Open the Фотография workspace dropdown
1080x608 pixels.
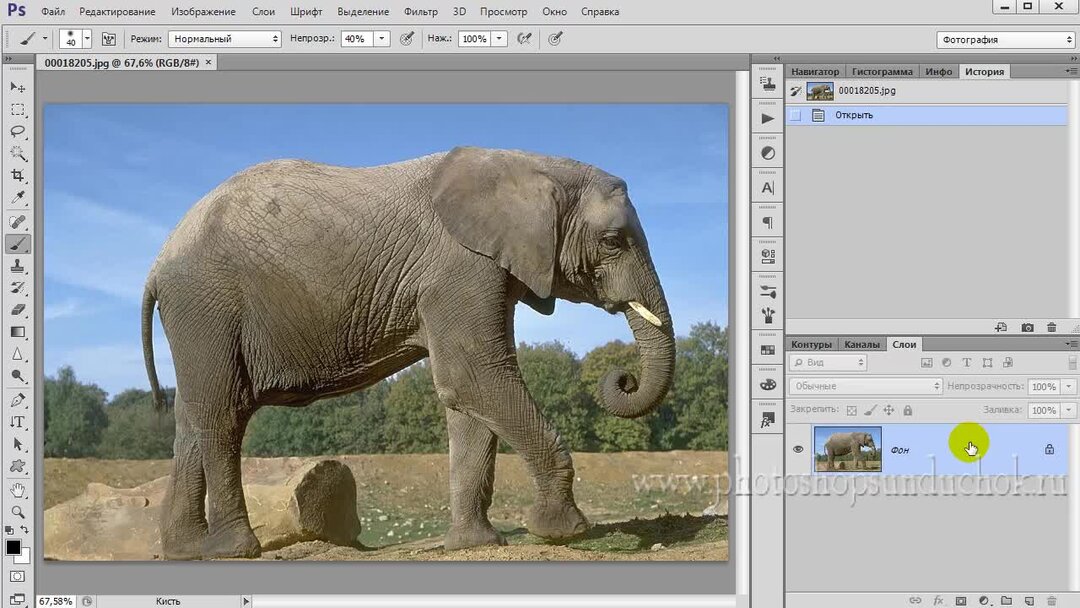pos(1005,40)
